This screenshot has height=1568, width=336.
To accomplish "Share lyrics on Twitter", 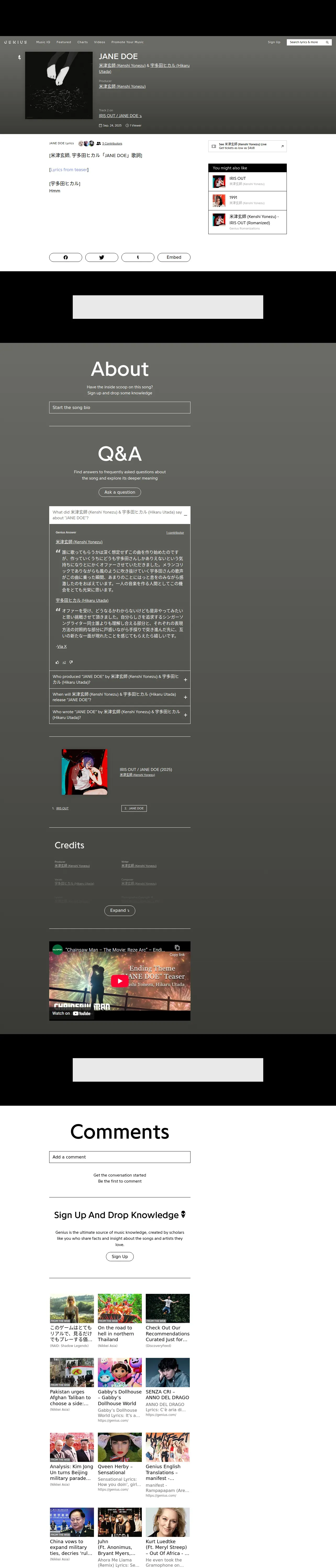I will coord(101,257).
